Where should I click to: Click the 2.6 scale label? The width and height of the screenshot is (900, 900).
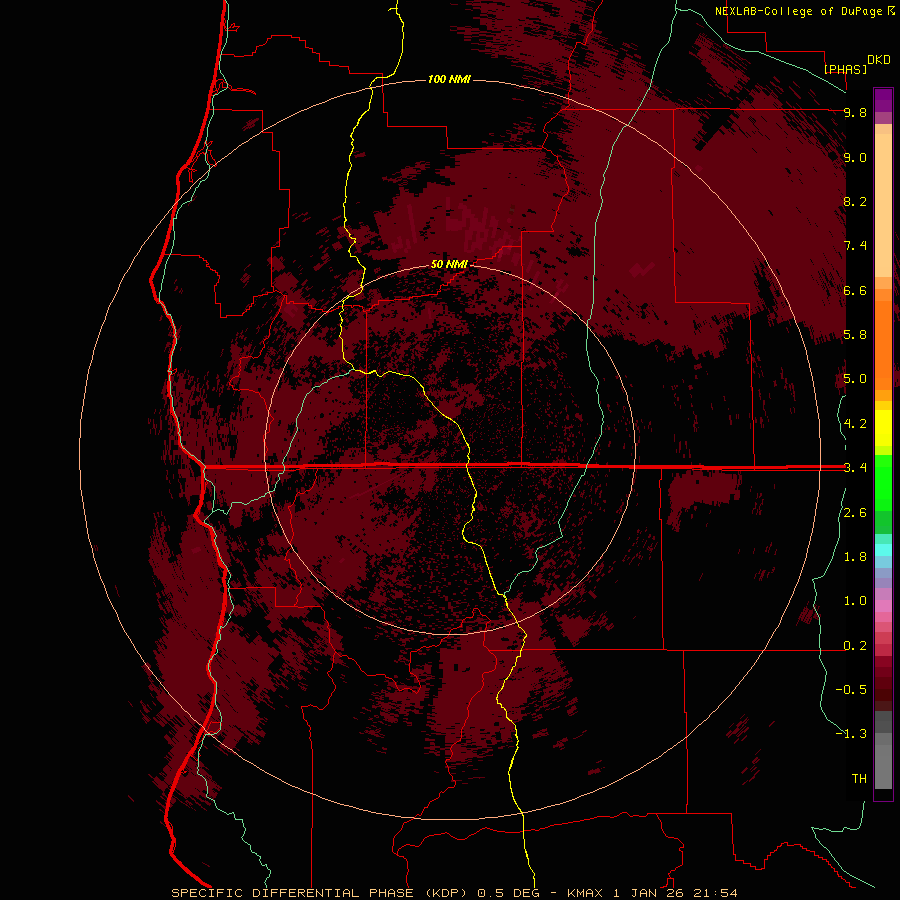[855, 513]
